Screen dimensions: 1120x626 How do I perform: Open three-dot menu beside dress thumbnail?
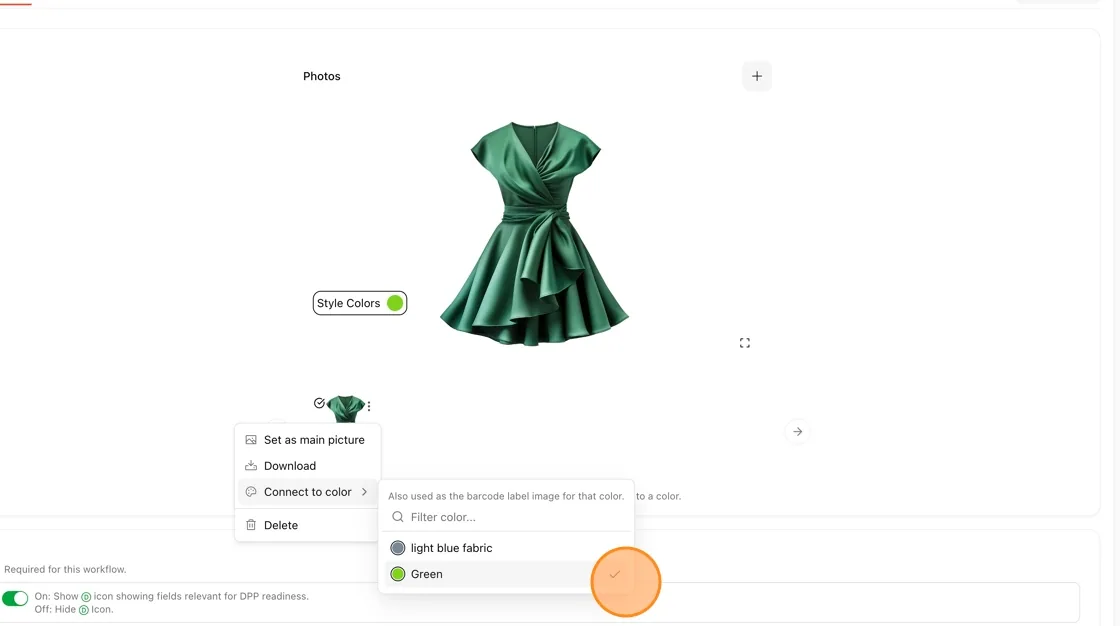pos(369,406)
